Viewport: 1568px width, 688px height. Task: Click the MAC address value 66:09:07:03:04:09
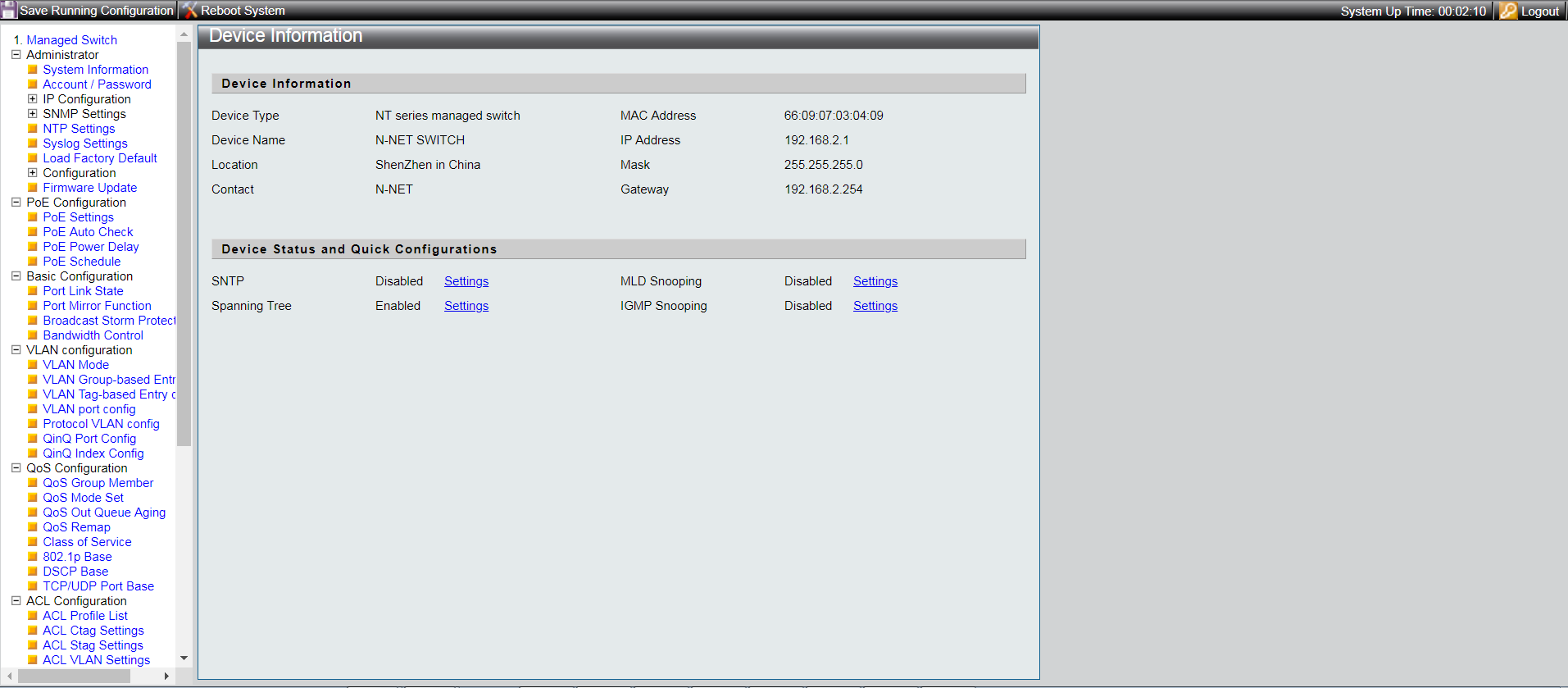pos(834,116)
